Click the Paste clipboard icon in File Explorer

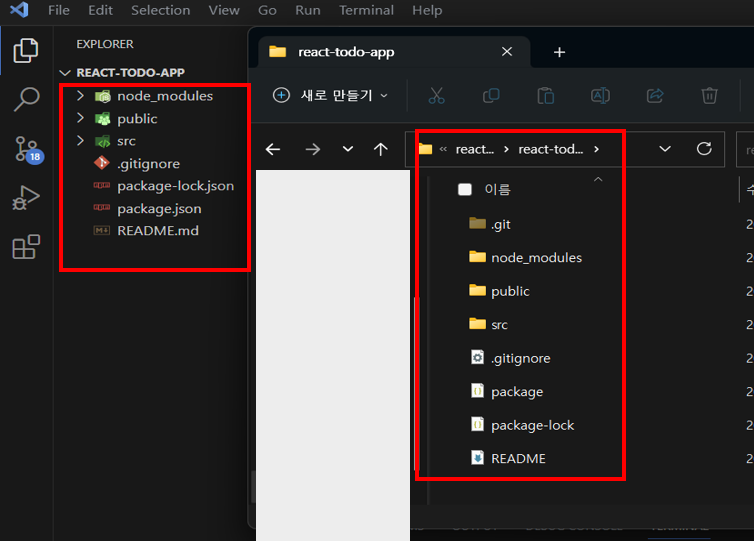pyautogui.click(x=546, y=96)
